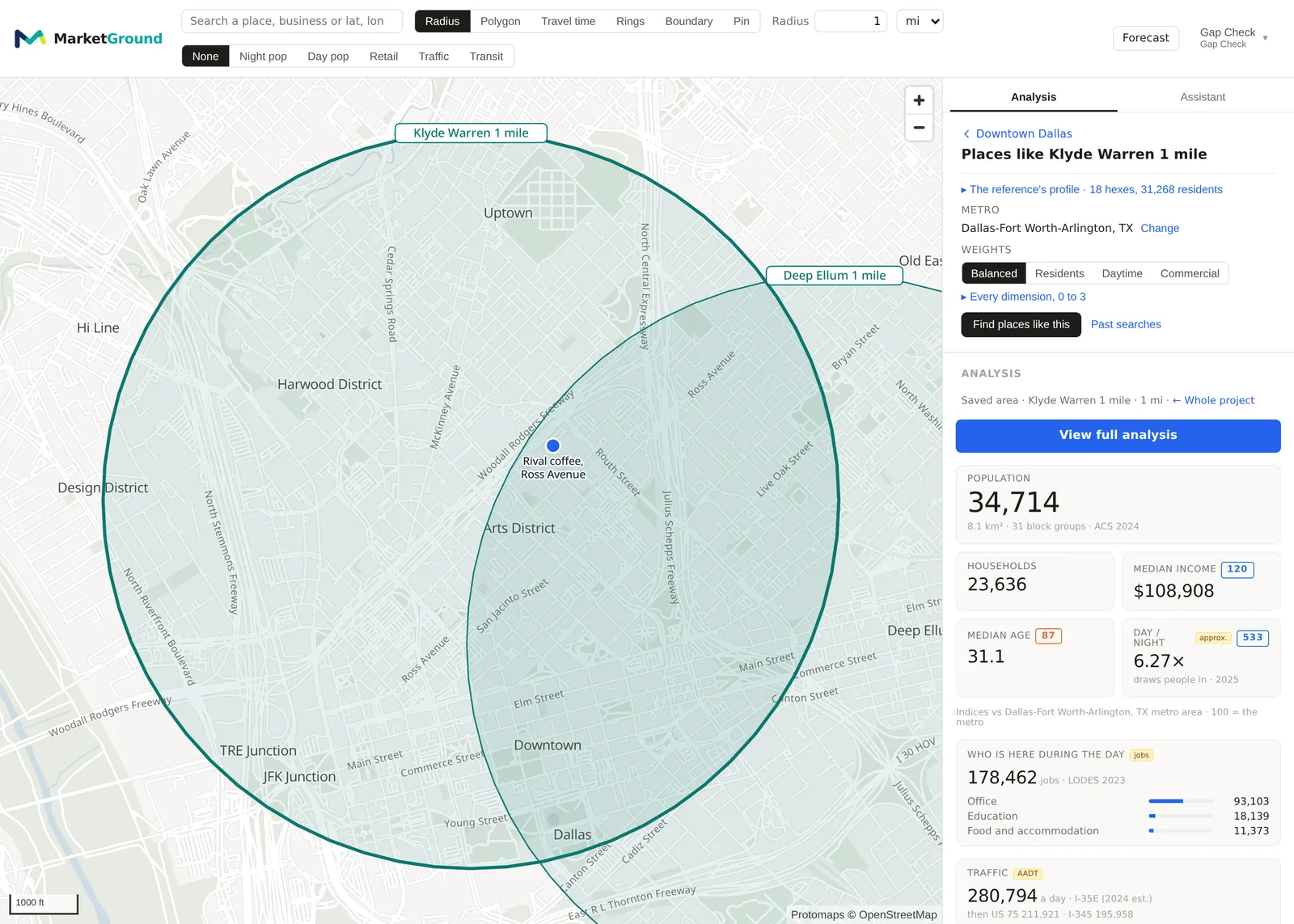Zoom out with the map minus button
The width and height of the screenshot is (1294, 924).
[919, 128]
